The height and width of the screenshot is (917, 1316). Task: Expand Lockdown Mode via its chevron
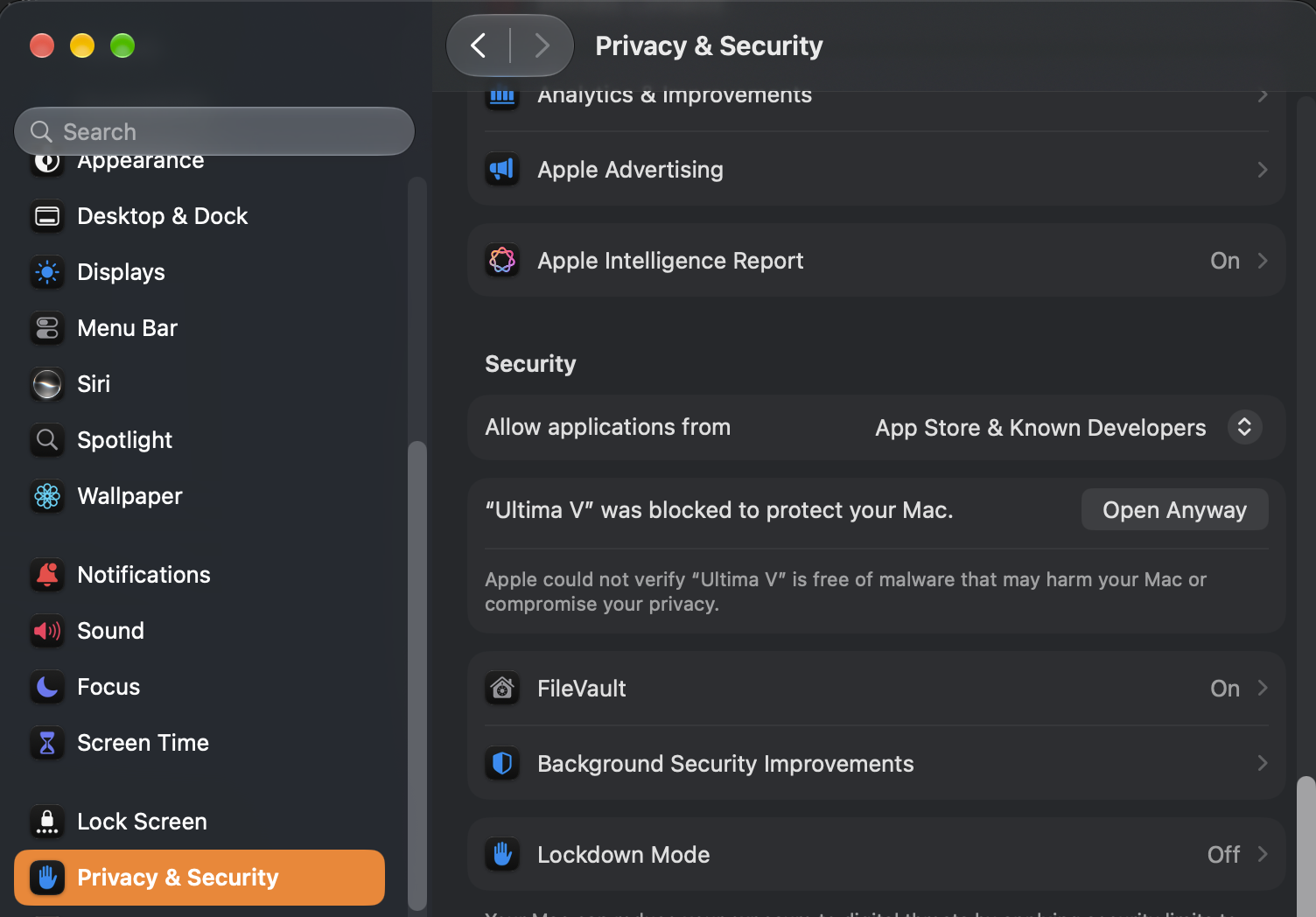[x=1263, y=855]
